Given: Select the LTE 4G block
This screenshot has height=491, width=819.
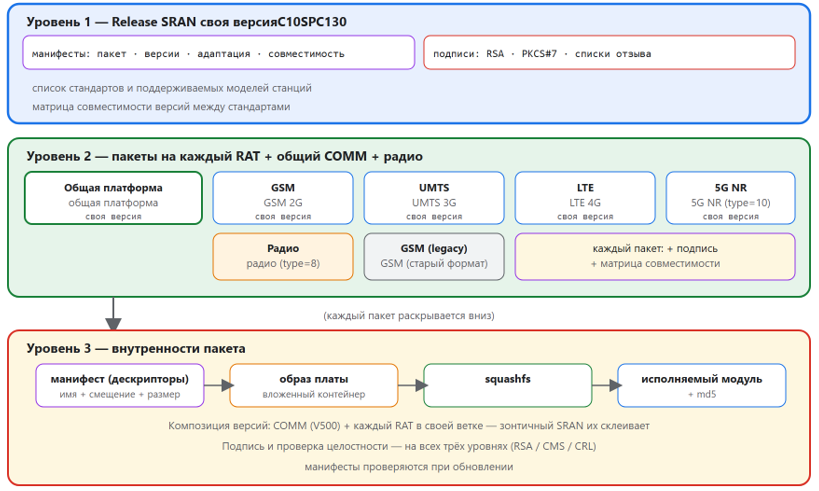Looking at the screenshot, I should (585, 198).
